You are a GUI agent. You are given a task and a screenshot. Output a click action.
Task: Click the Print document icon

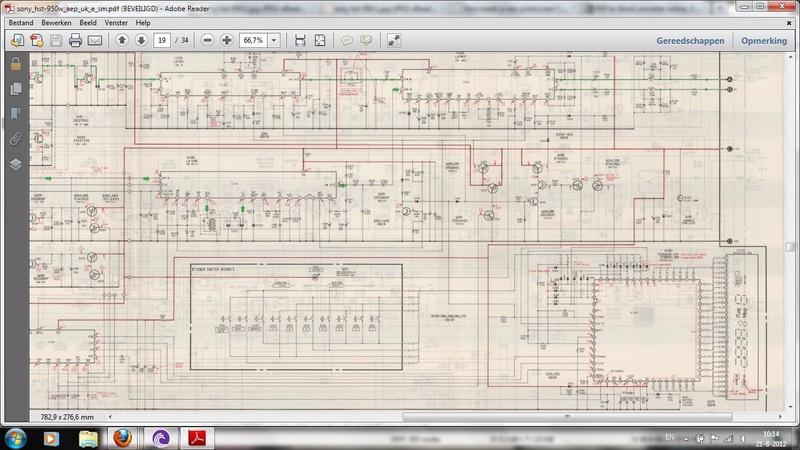[75, 41]
